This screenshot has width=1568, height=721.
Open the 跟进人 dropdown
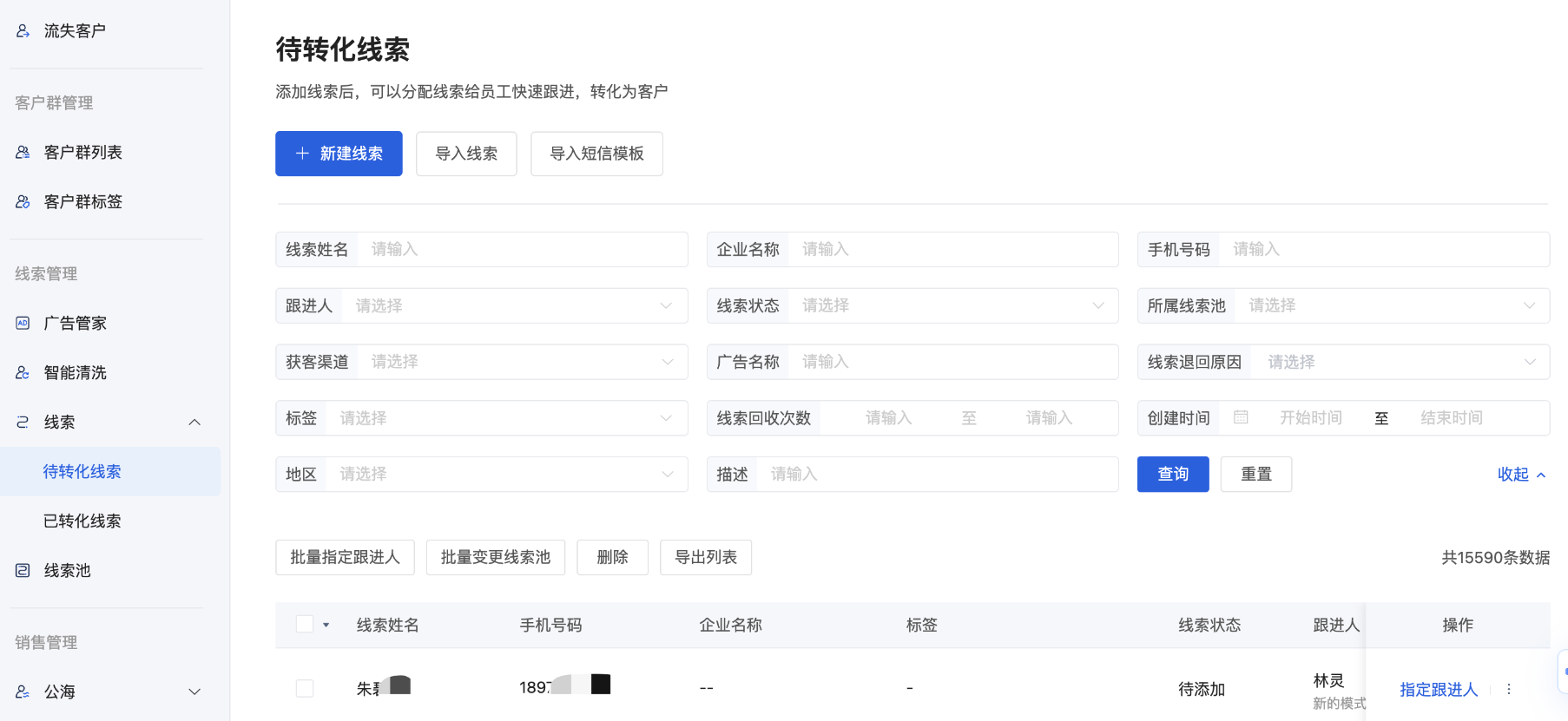pos(482,305)
